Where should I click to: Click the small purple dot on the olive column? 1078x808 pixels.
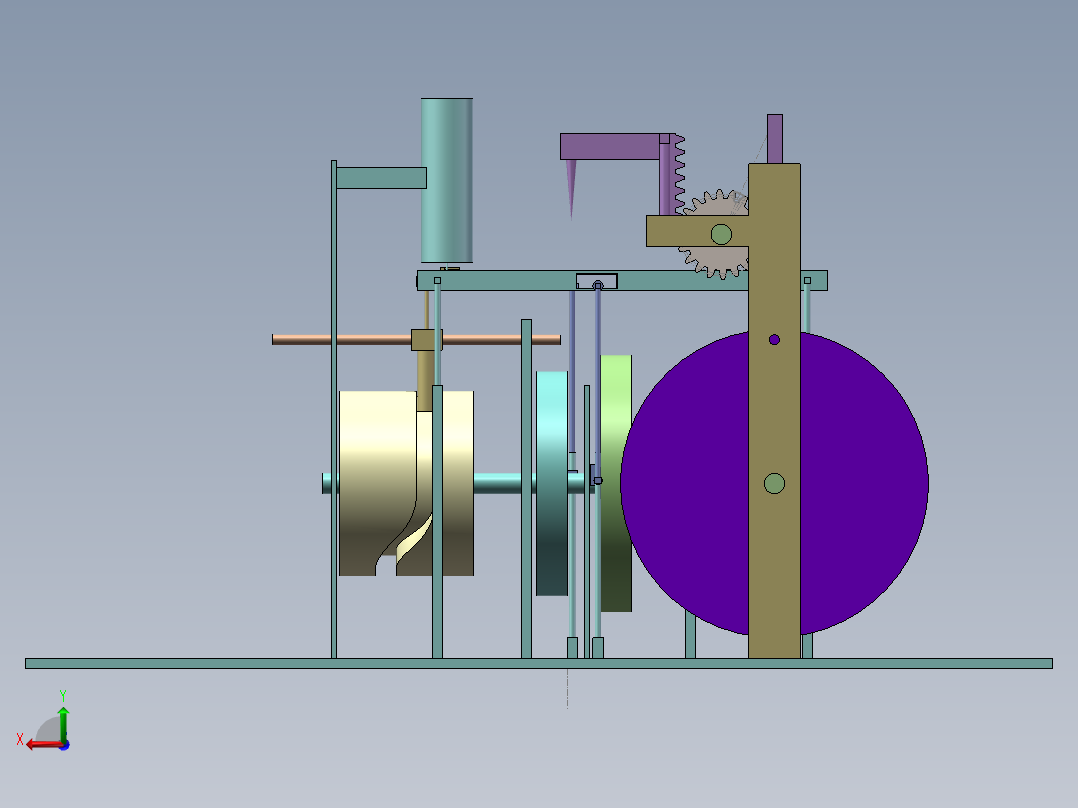click(x=774, y=340)
